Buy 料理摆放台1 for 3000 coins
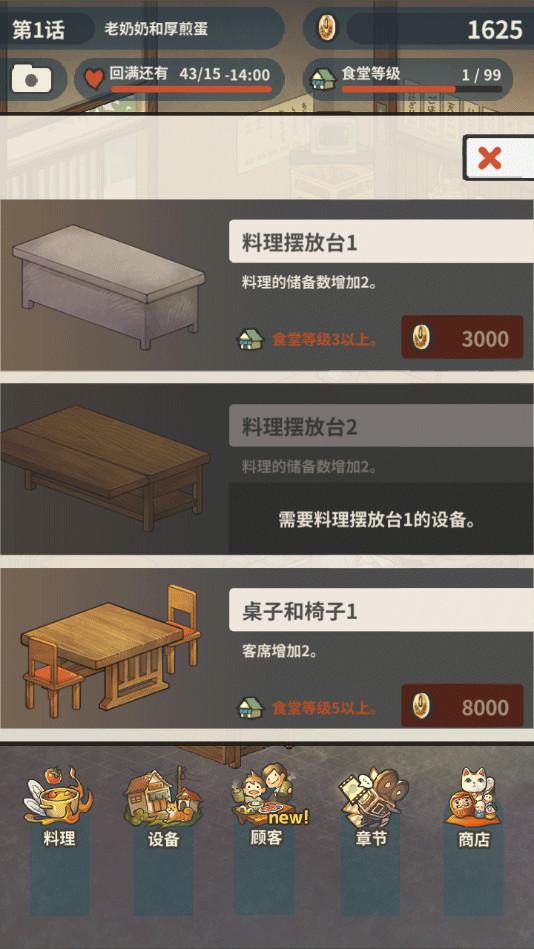The height and width of the screenshot is (949, 534). pyautogui.click(x=462, y=337)
